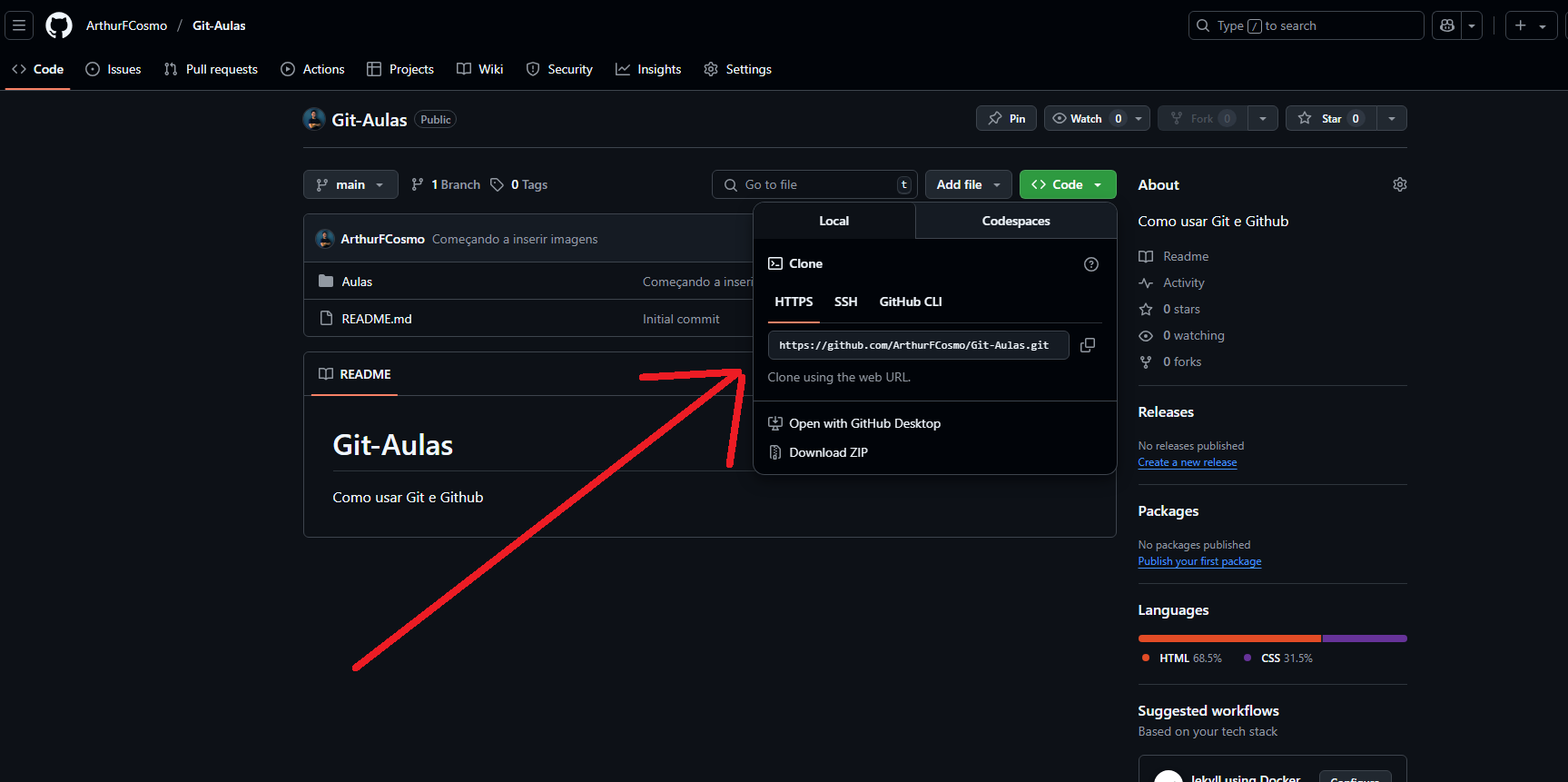Expand the Star lists dropdown arrow

(1392, 118)
